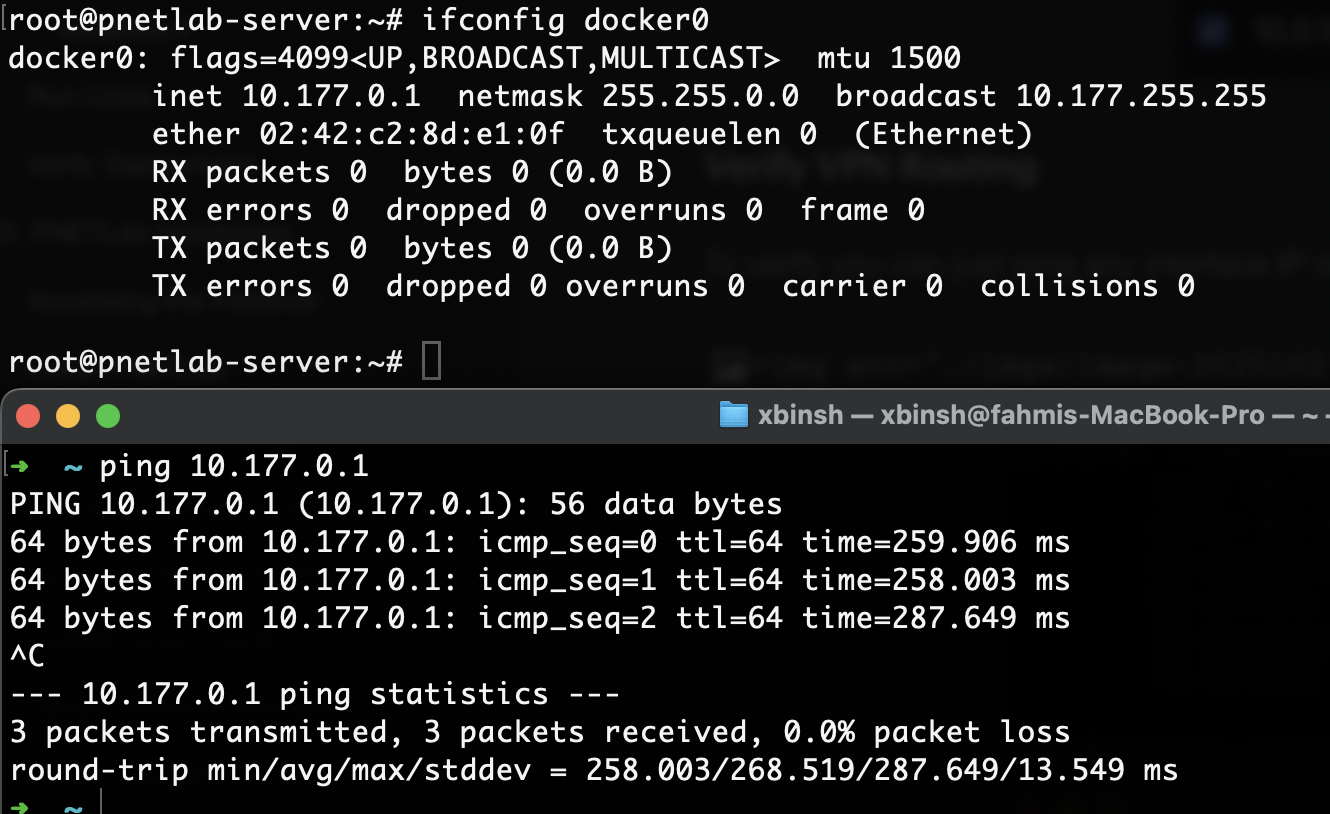Click the mtu 1500 value
This screenshot has height=814, width=1330.
(888, 58)
